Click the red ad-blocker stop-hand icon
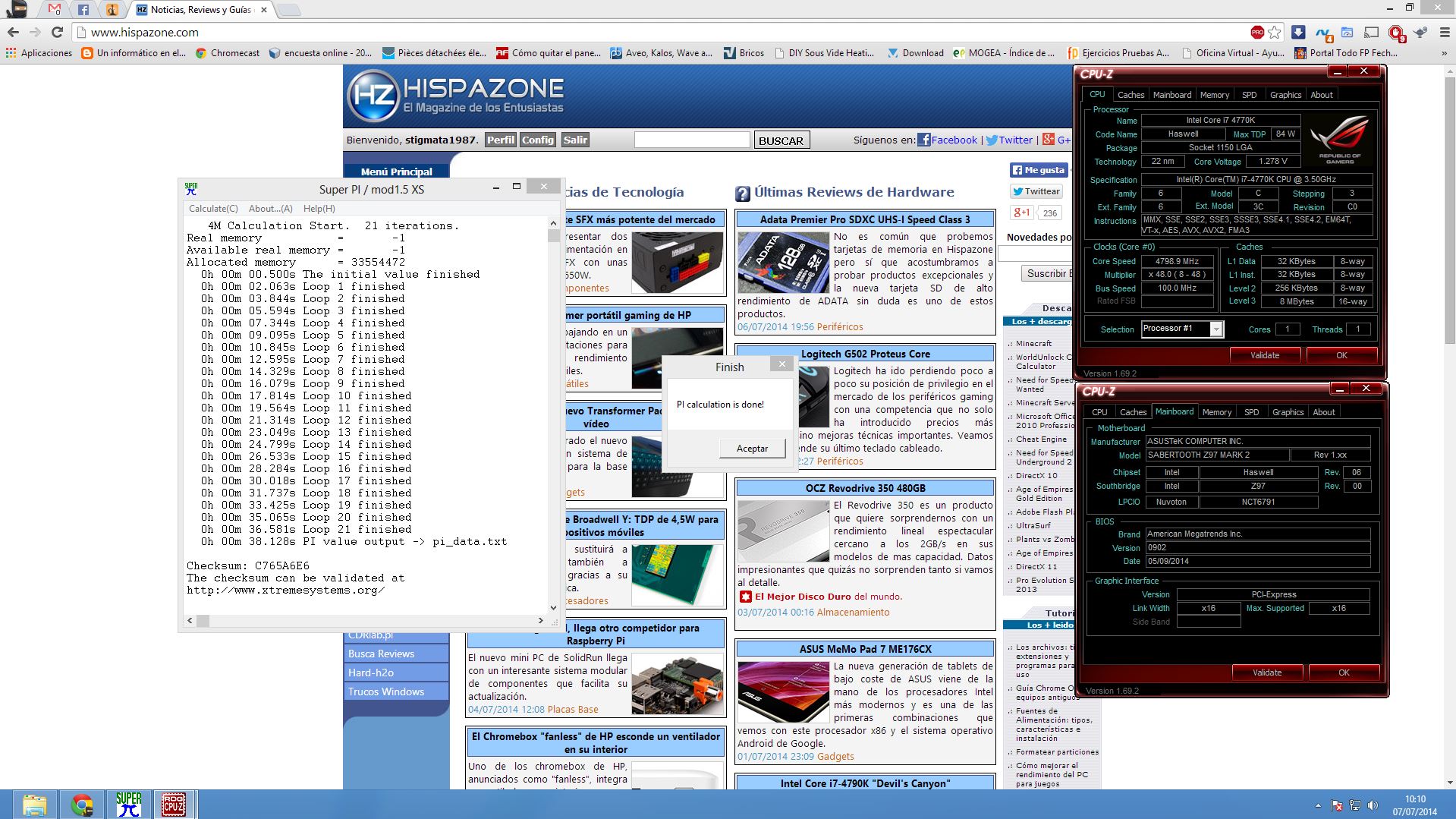The width and height of the screenshot is (1456, 819). [1395, 32]
